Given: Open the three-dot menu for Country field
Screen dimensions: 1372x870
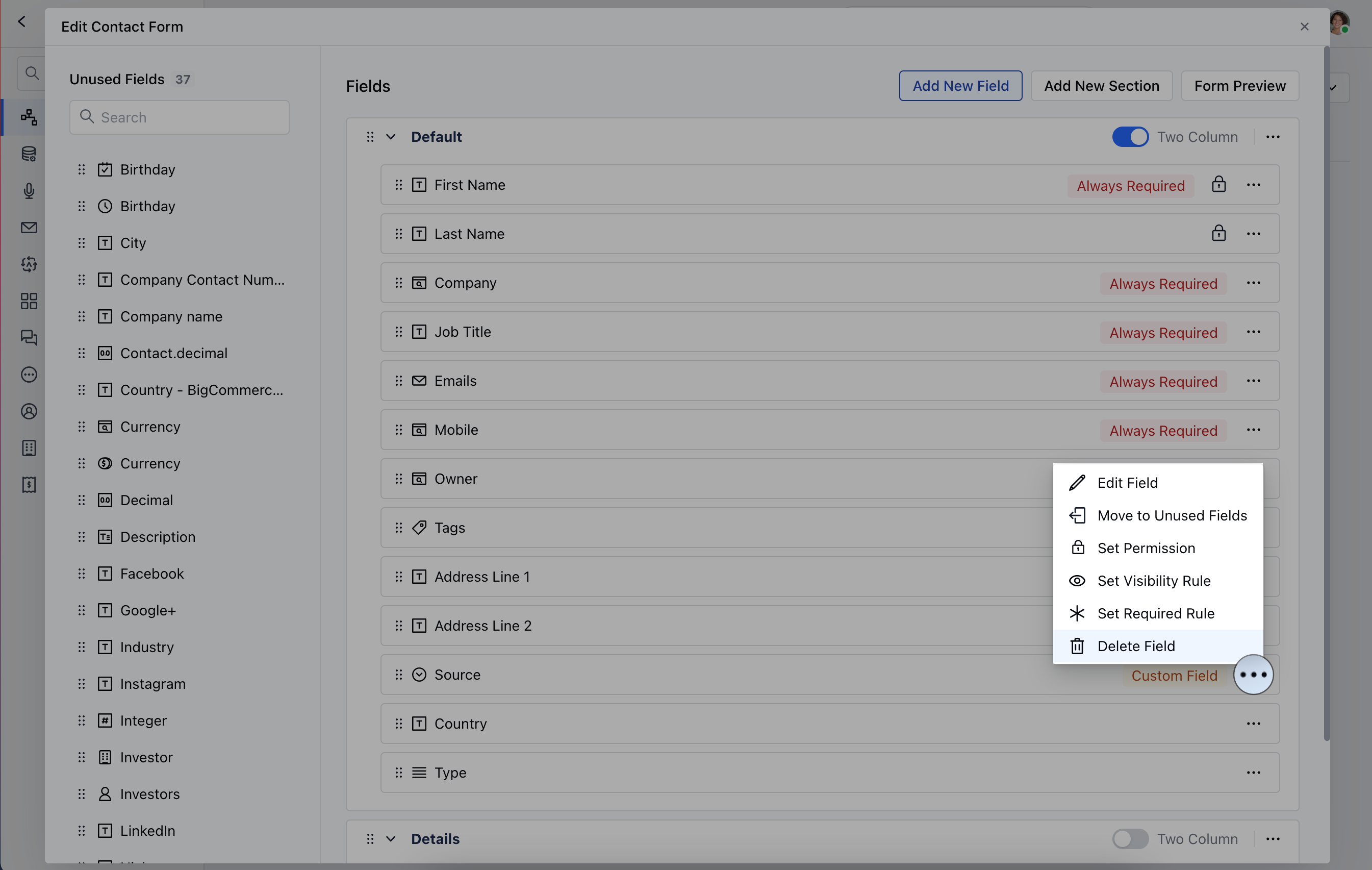Looking at the screenshot, I should (1253, 724).
